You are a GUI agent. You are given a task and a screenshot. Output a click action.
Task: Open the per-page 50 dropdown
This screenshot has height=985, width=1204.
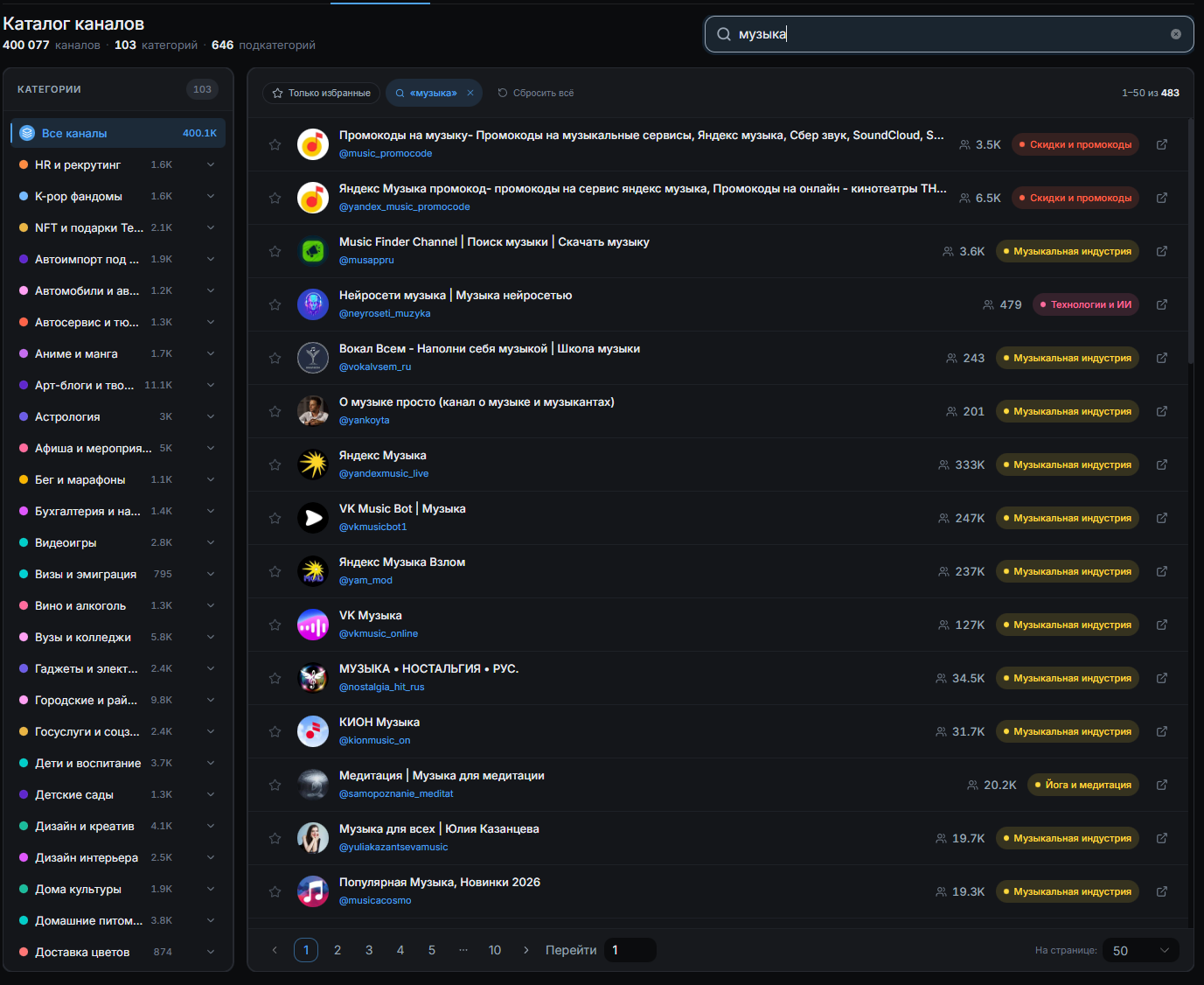1140,950
